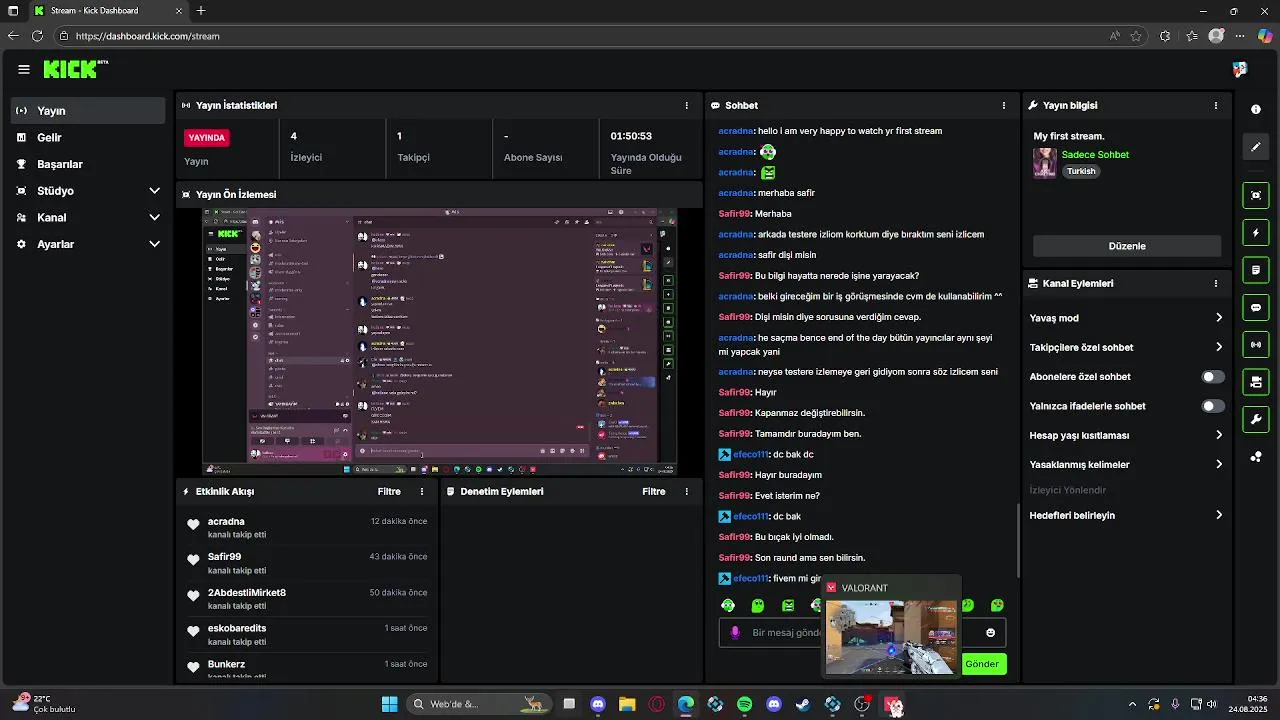Image resolution: width=1280 pixels, height=720 pixels.
Task: Go back with browser back arrow
Action: [x=13, y=36]
